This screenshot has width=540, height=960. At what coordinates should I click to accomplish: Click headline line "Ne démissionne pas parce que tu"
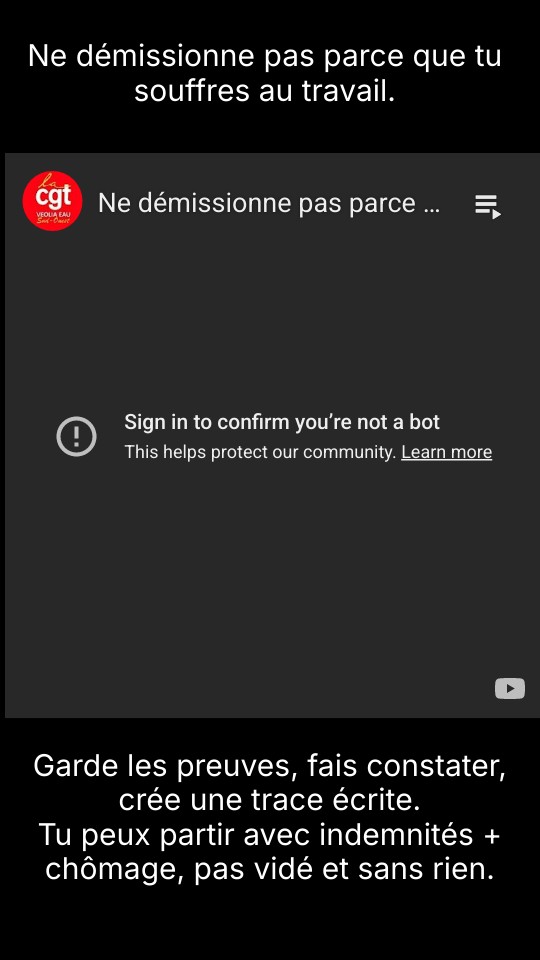[264, 56]
